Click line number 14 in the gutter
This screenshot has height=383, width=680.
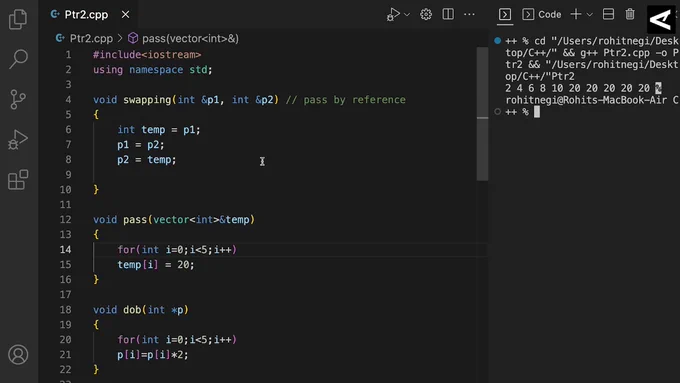[65, 250]
